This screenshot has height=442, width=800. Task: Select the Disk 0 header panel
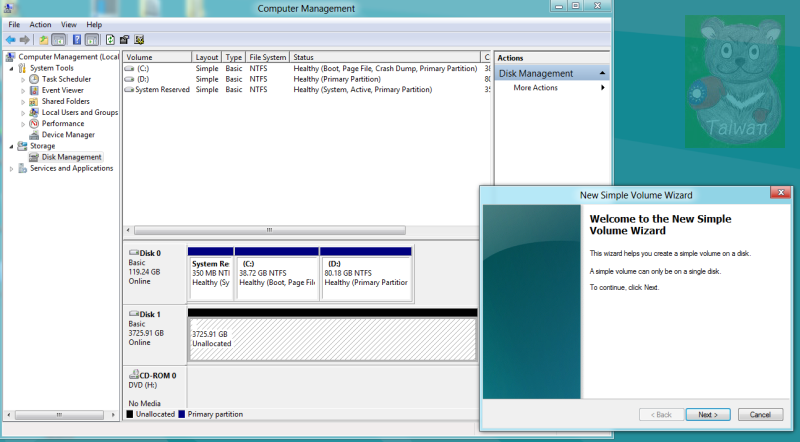(155, 274)
